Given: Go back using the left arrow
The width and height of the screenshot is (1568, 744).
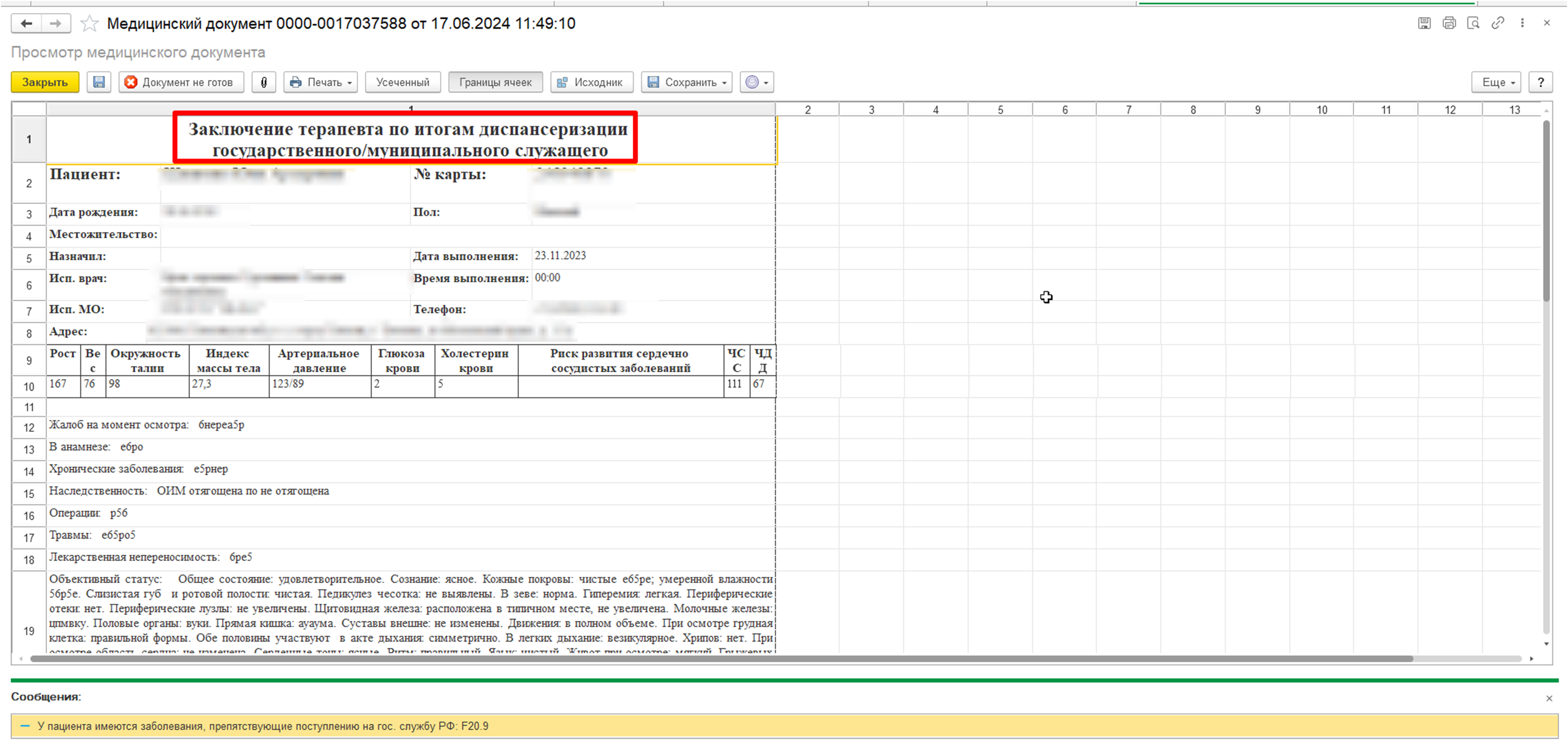Looking at the screenshot, I should tap(26, 24).
